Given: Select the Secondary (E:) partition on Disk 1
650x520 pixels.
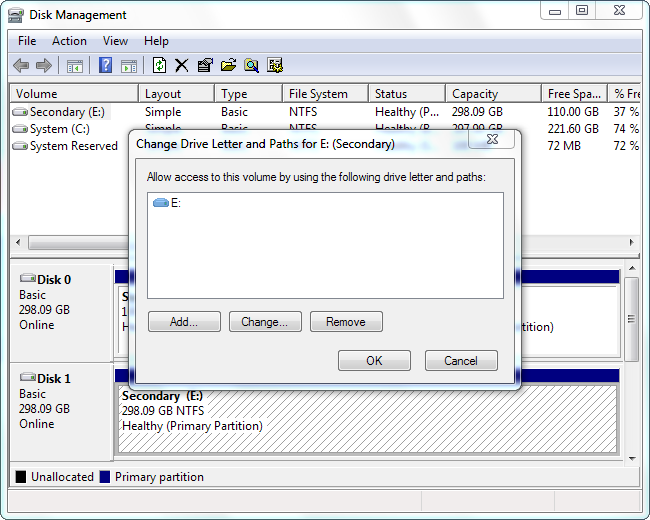Looking at the screenshot, I should point(367,419).
